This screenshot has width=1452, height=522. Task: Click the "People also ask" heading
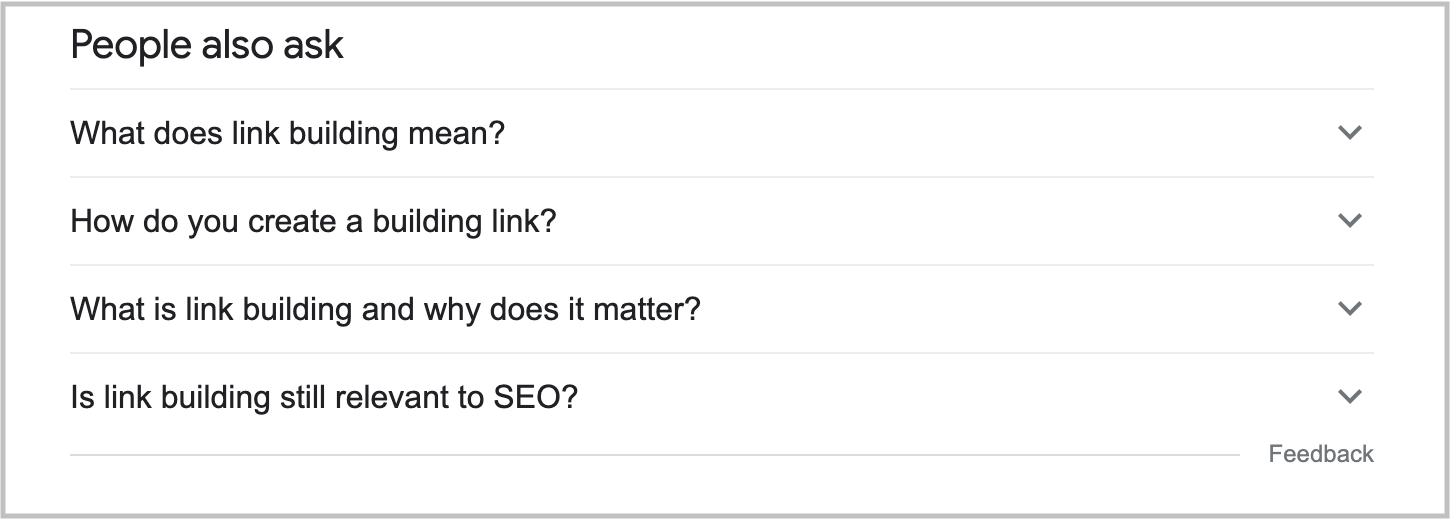click(207, 45)
